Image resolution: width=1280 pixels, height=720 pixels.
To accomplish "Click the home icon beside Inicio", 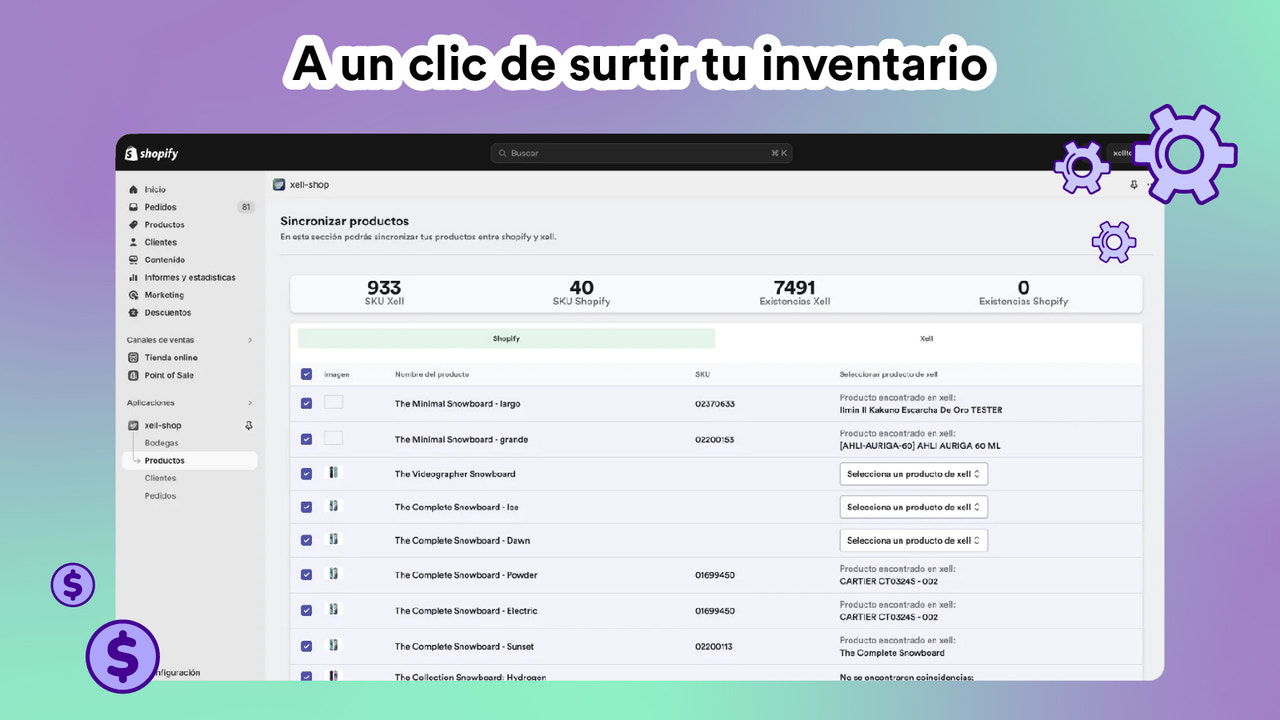I will click(133, 189).
